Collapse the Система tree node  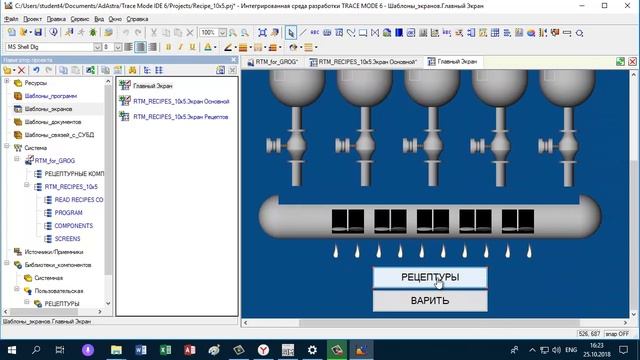coord(7,146)
